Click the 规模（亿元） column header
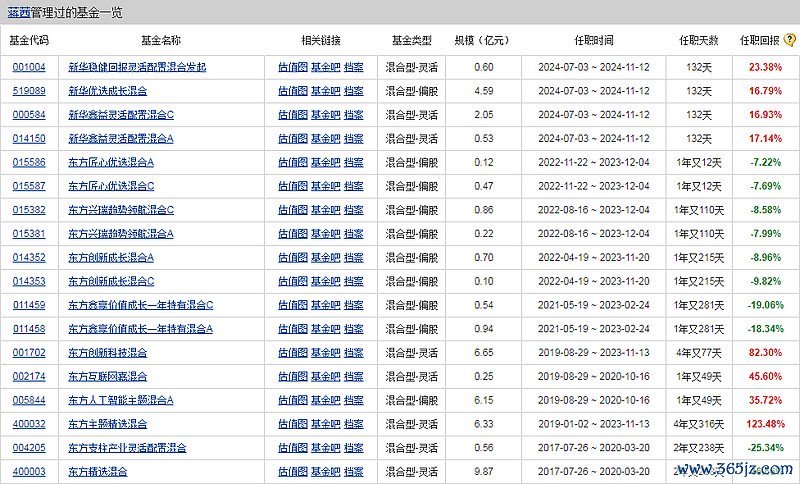 (x=482, y=40)
